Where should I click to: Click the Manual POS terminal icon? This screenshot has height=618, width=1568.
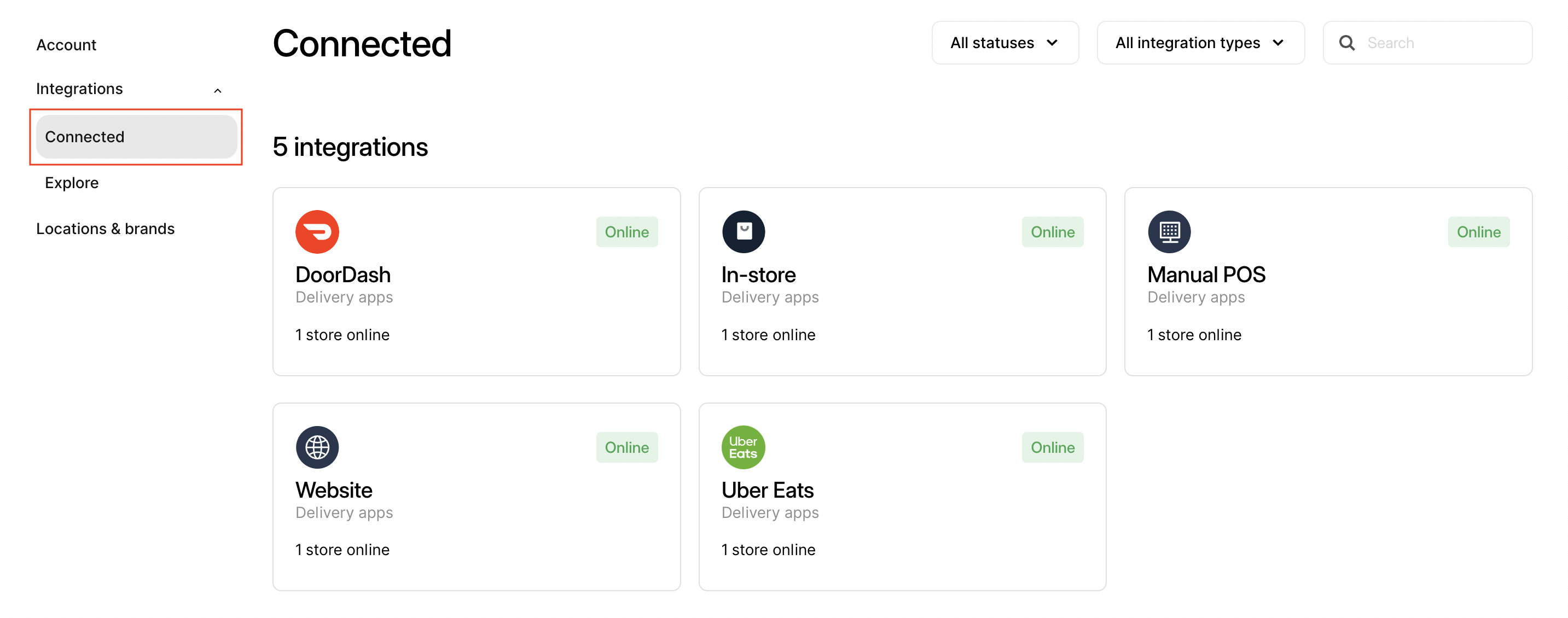point(1169,232)
